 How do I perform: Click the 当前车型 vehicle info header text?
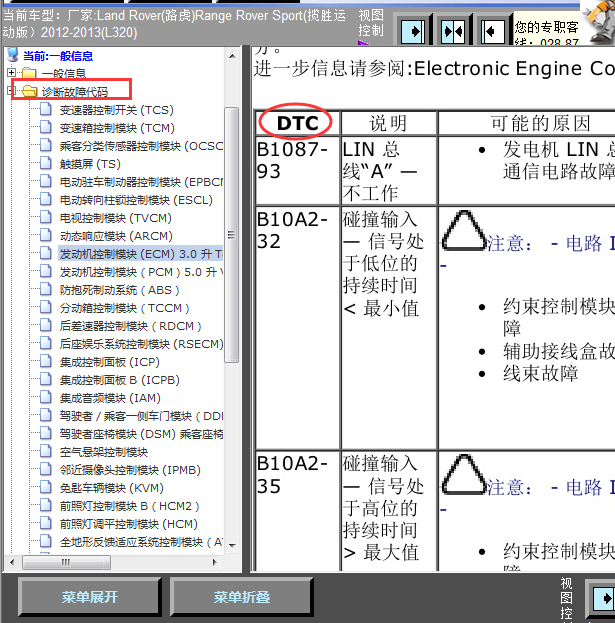point(174,24)
